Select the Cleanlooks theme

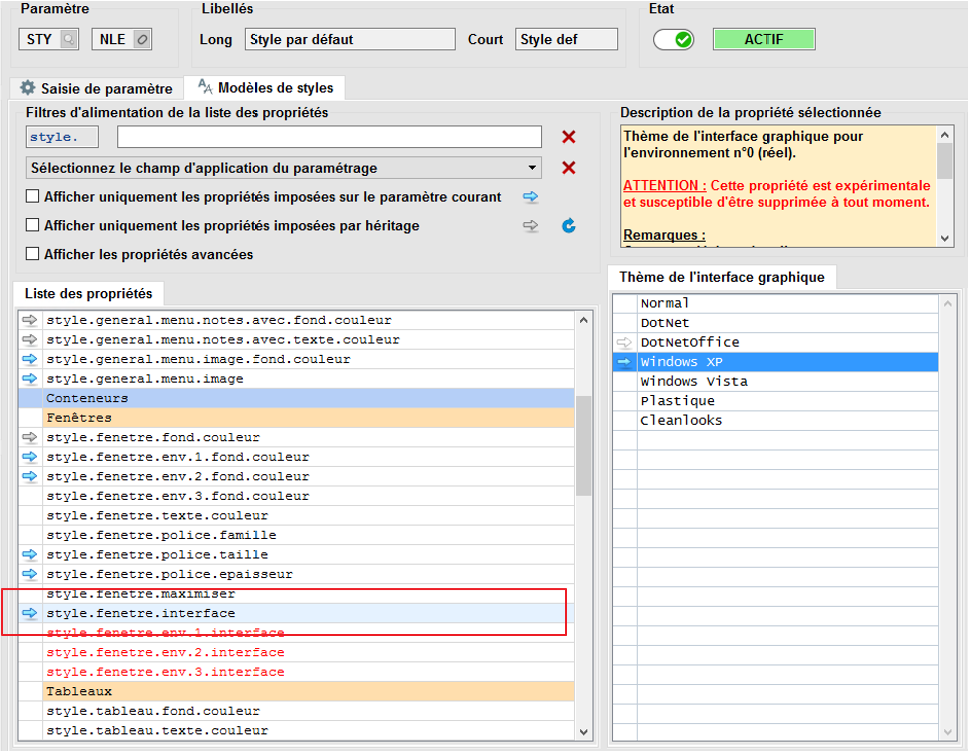tap(787, 421)
